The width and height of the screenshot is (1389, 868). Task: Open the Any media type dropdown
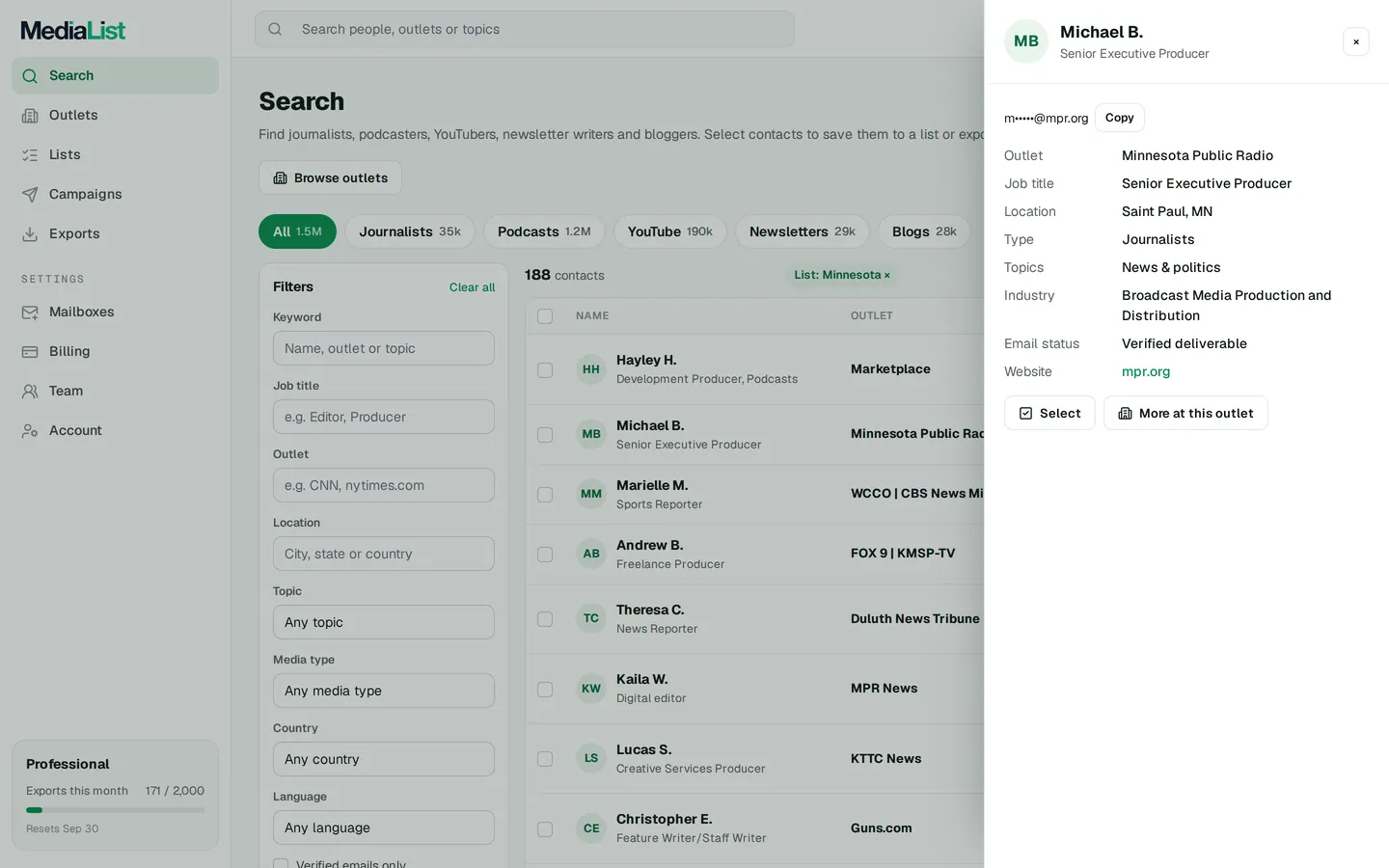coord(384,691)
